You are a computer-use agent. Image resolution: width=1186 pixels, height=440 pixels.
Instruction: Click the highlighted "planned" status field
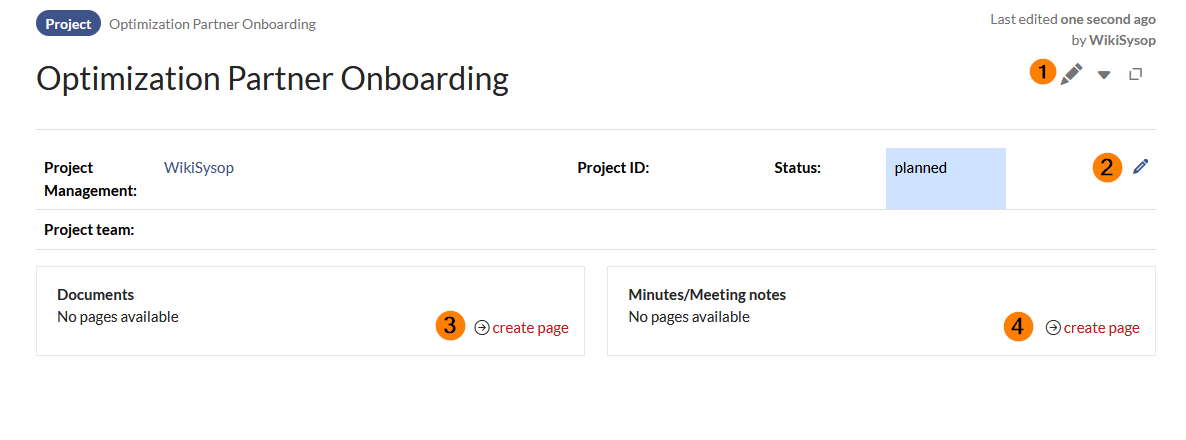pyautogui.click(x=945, y=178)
